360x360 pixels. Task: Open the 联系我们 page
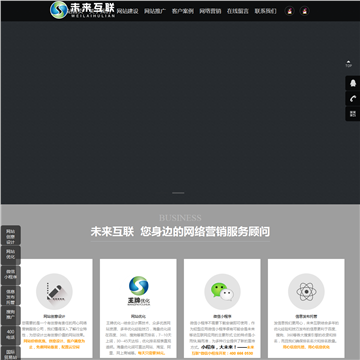coord(265,11)
